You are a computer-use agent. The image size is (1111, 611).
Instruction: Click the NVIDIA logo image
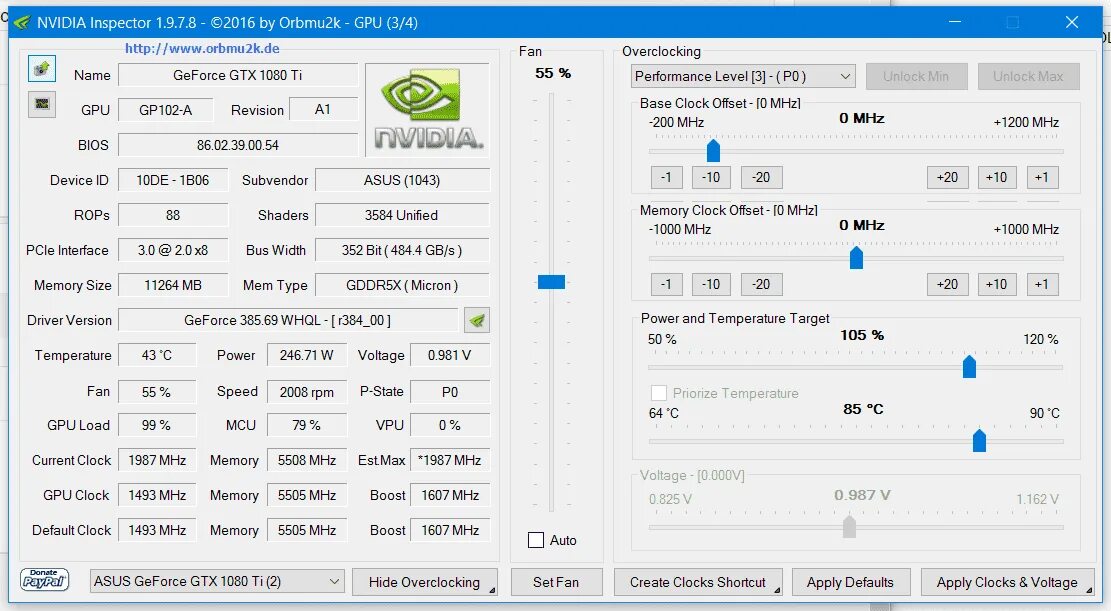427,109
